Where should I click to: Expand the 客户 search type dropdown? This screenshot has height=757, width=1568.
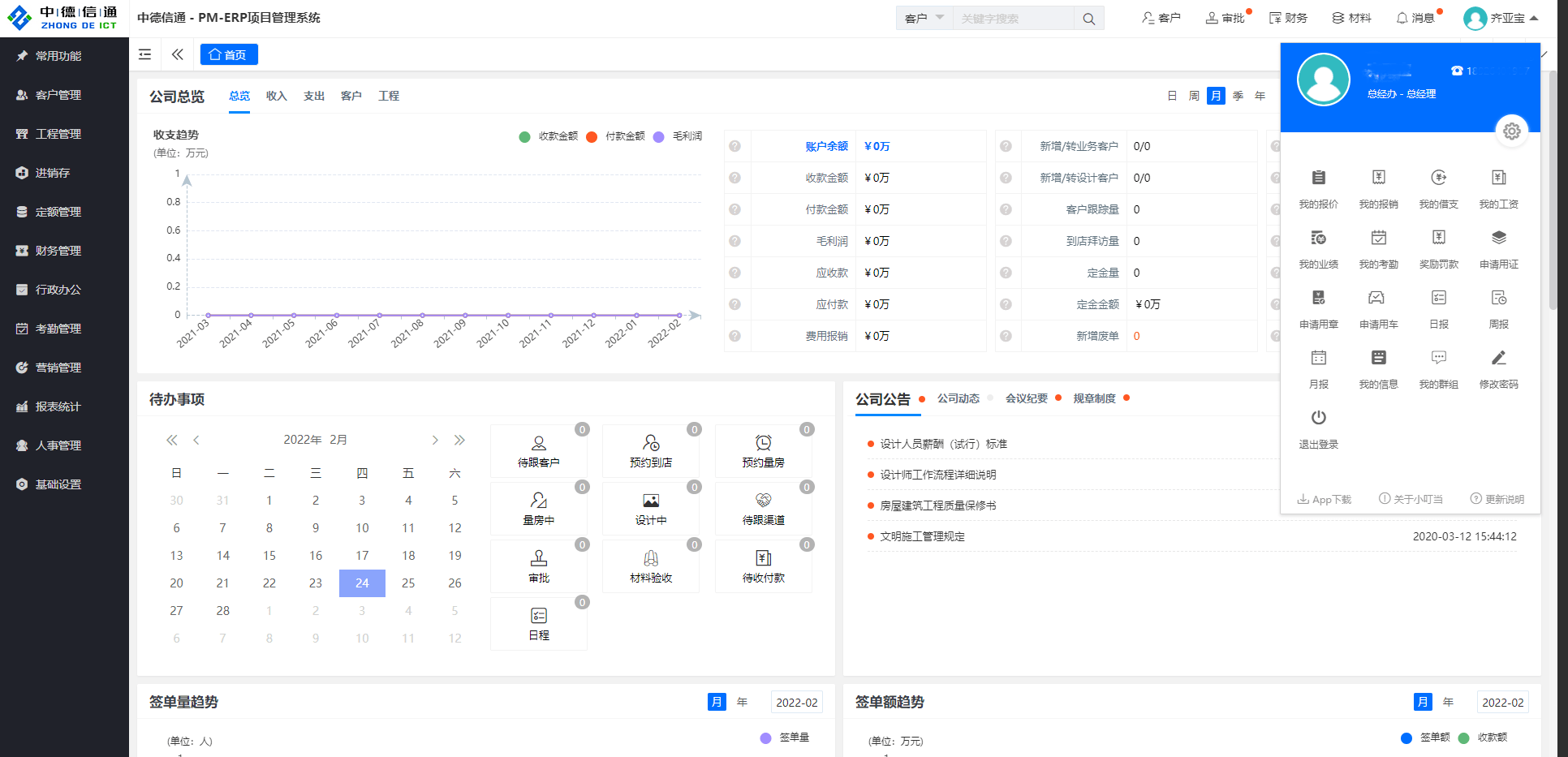(x=924, y=19)
